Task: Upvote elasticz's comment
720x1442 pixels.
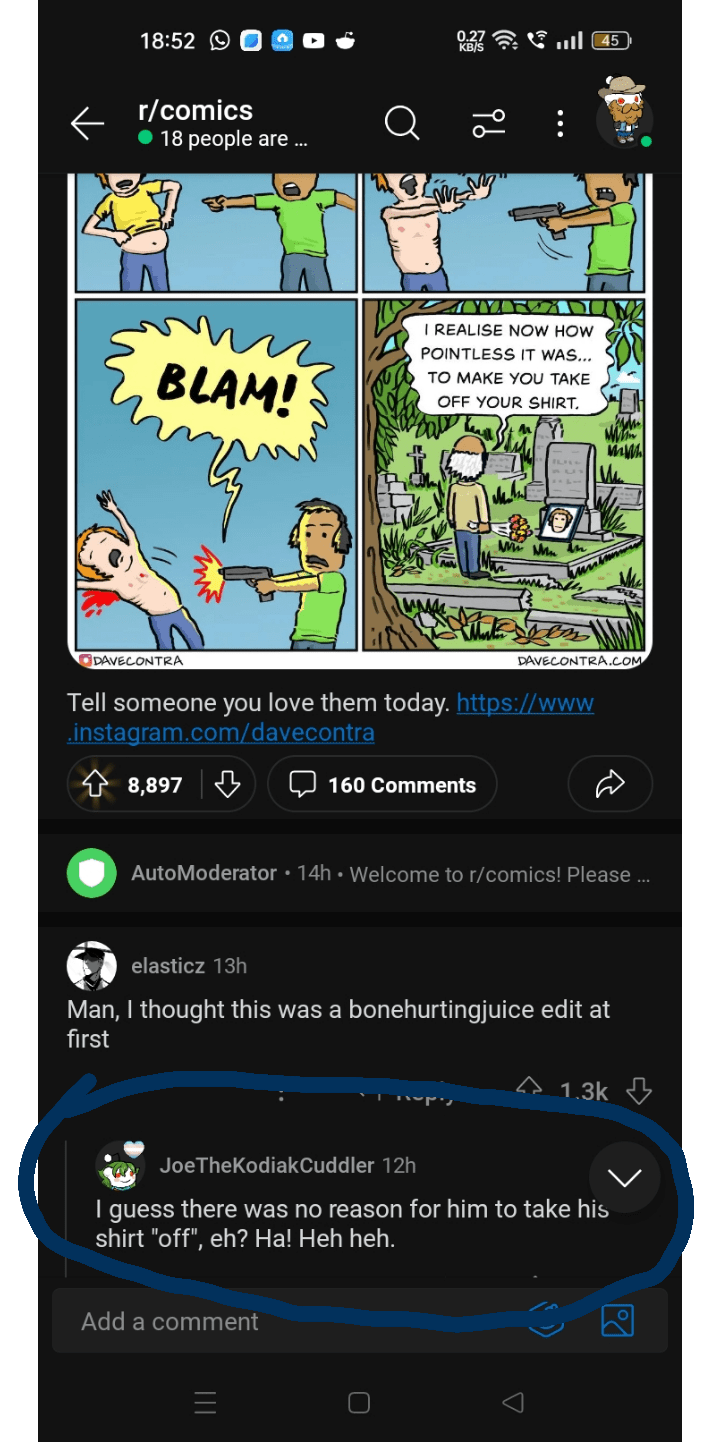Action: (529, 1091)
